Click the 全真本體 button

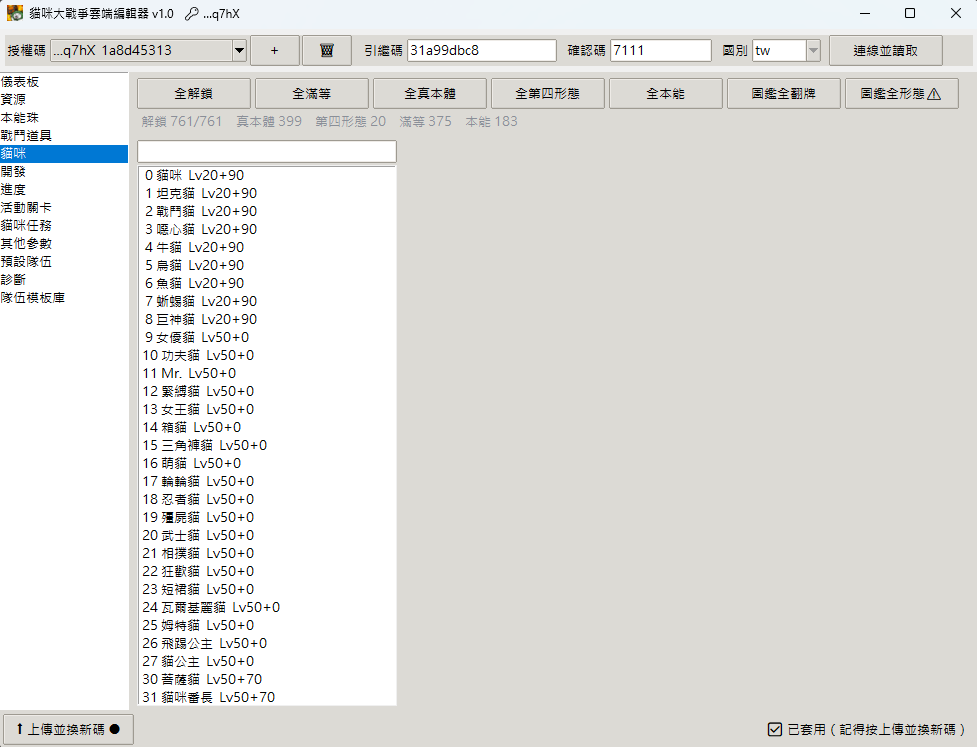pos(430,93)
